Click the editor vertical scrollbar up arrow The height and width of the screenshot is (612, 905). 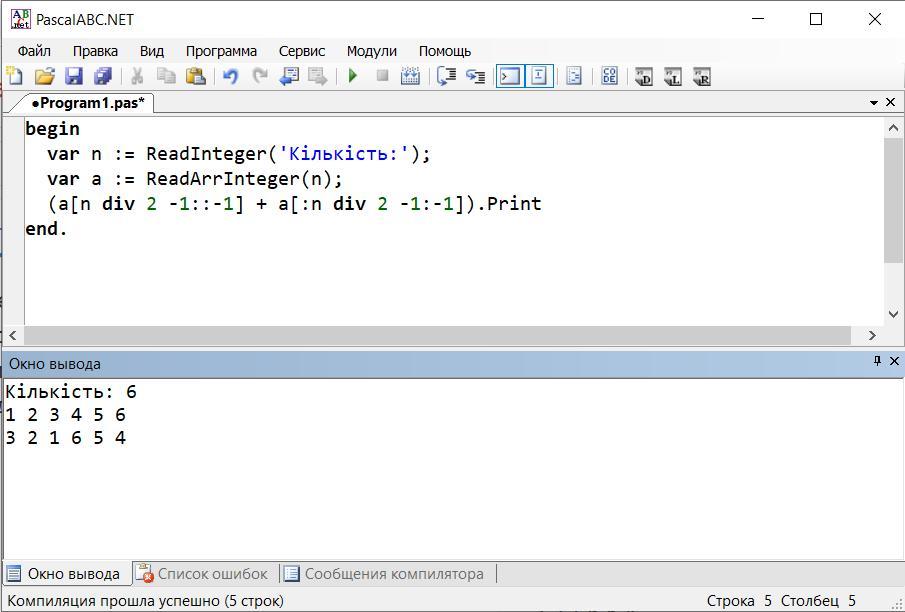(893, 128)
